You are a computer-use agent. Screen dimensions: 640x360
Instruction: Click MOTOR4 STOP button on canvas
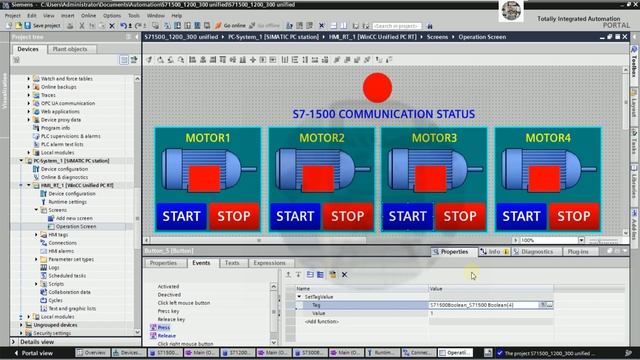point(574,216)
